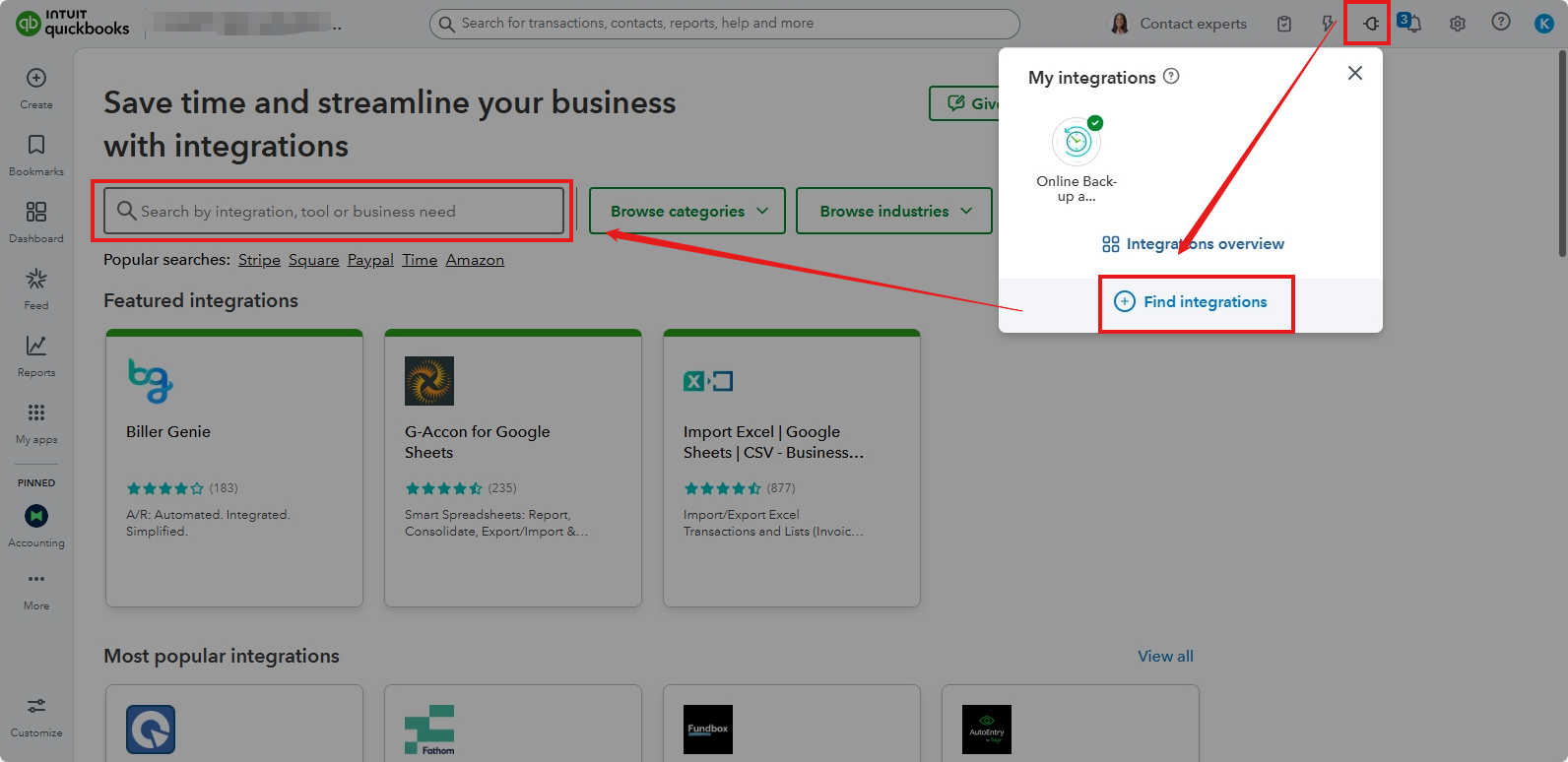Open Bookmarks in the sidebar
The width and height of the screenshot is (1568, 762).
(x=36, y=156)
